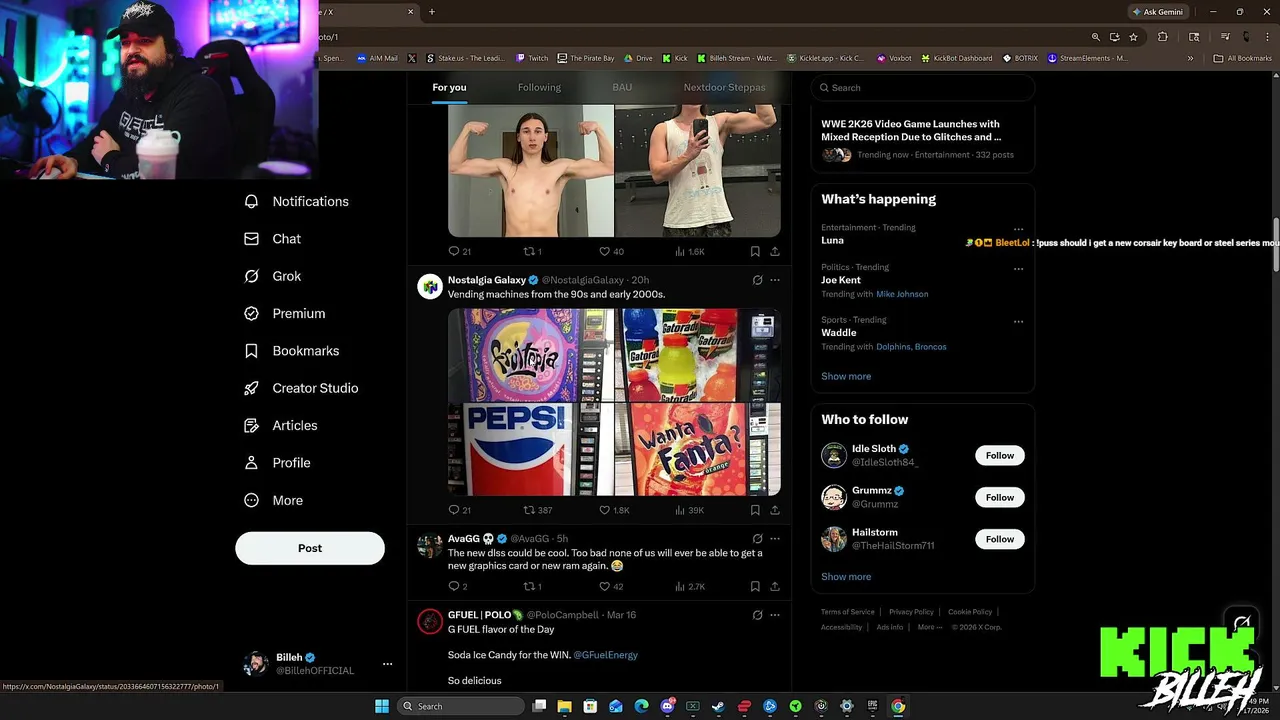Share the Nostalgia Galaxy vending machines post
The height and width of the screenshot is (720, 1280).
774,510
